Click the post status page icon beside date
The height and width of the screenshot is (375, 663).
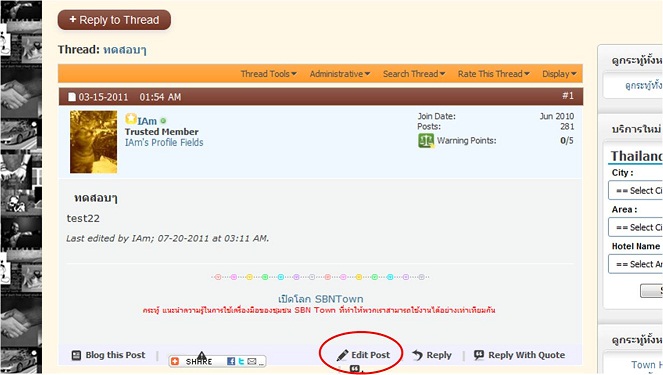[72, 97]
